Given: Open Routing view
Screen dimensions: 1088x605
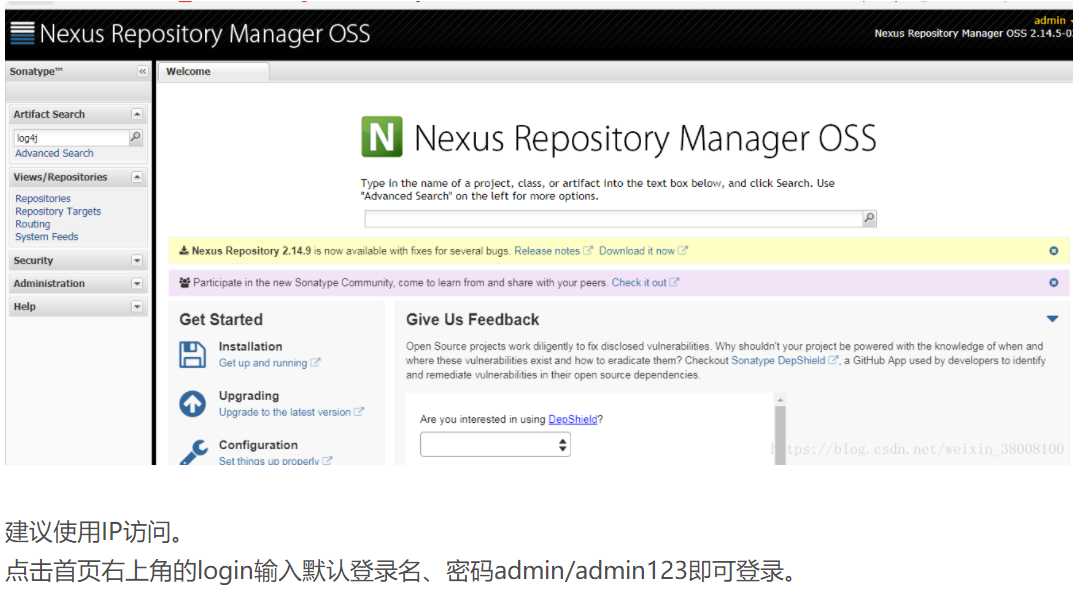Looking at the screenshot, I should pos(33,224).
